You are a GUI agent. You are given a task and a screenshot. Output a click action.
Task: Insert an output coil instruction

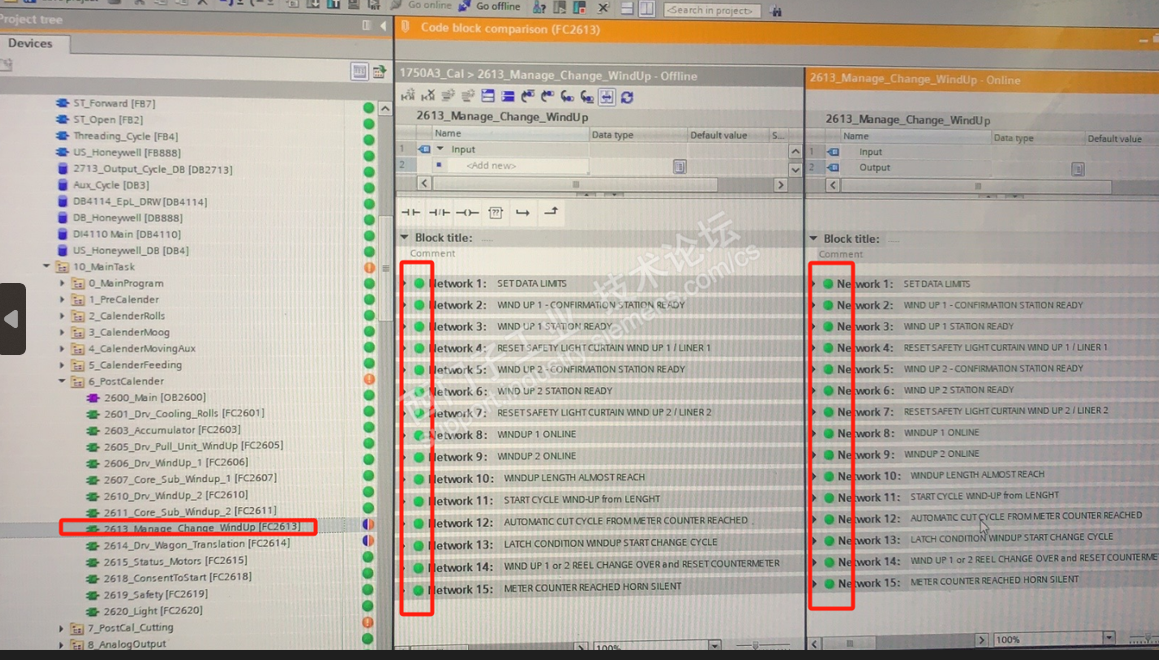467,213
